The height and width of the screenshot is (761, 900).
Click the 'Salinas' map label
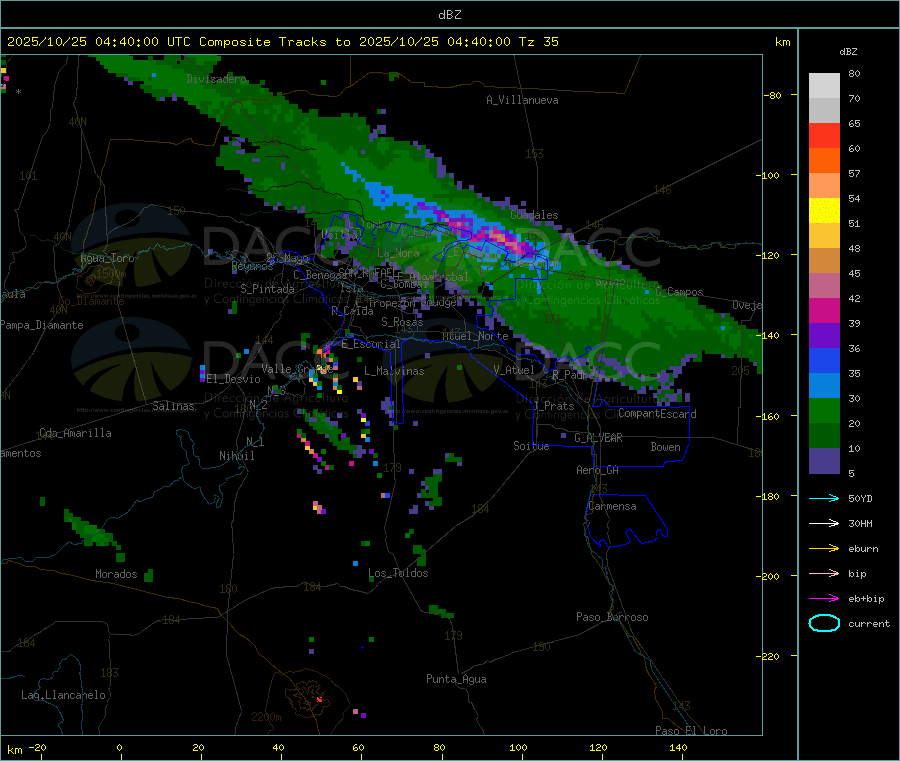[173, 406]
